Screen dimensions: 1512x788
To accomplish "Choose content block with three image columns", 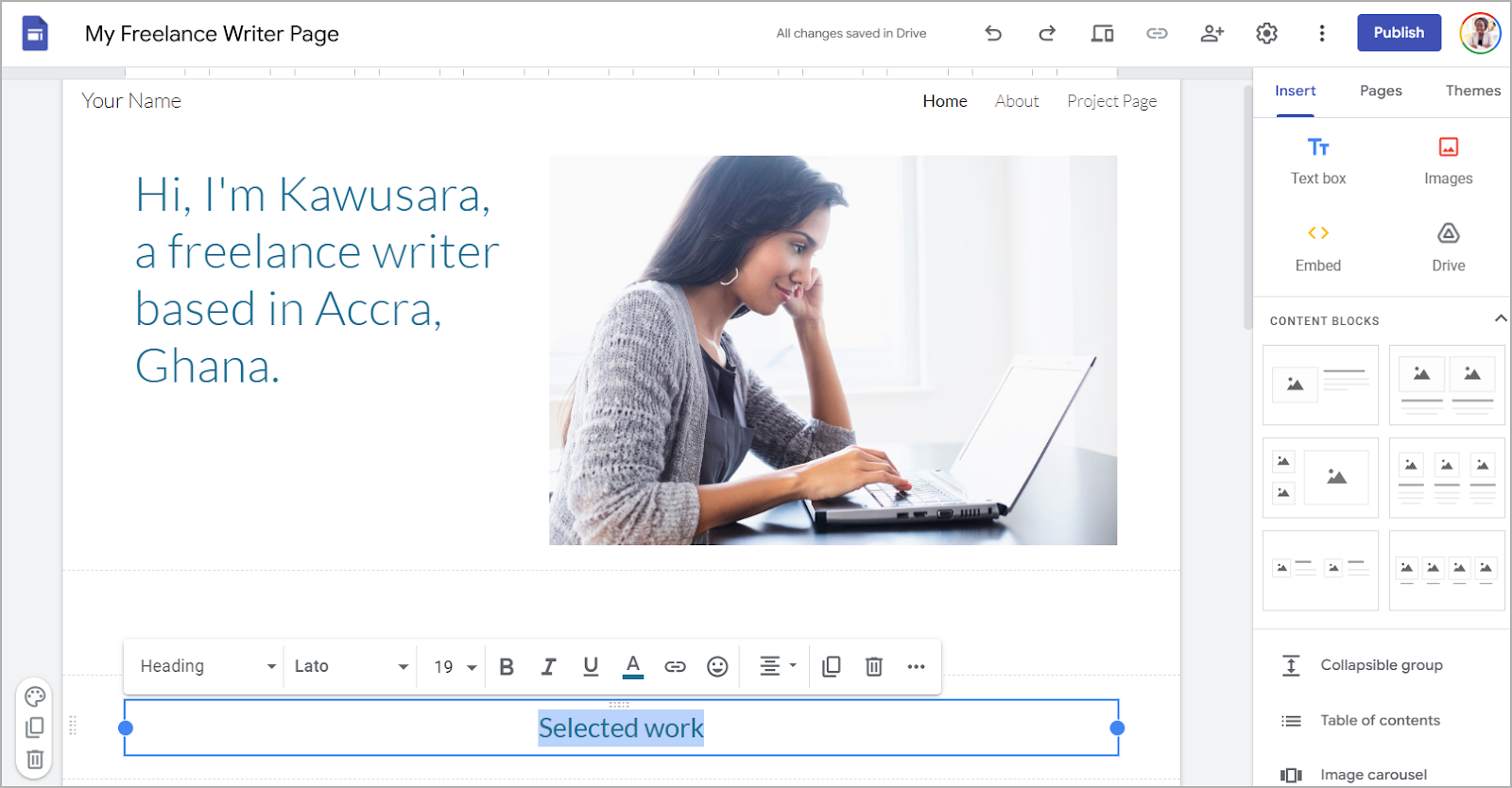I will pos(1447,477).
